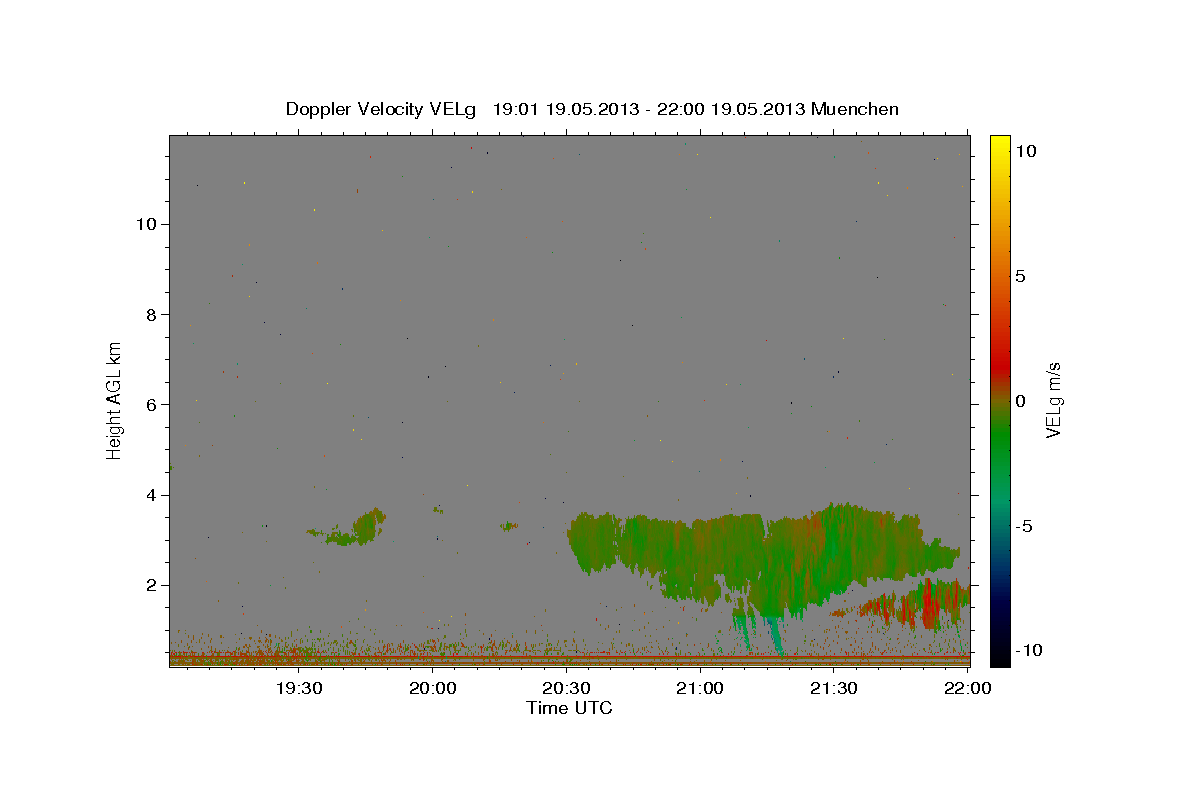Image resolution: width=1200 pixels, height=800 pixels.
Task: Click the red ground clutter line at bottom
Action: [x=569, y=656]
